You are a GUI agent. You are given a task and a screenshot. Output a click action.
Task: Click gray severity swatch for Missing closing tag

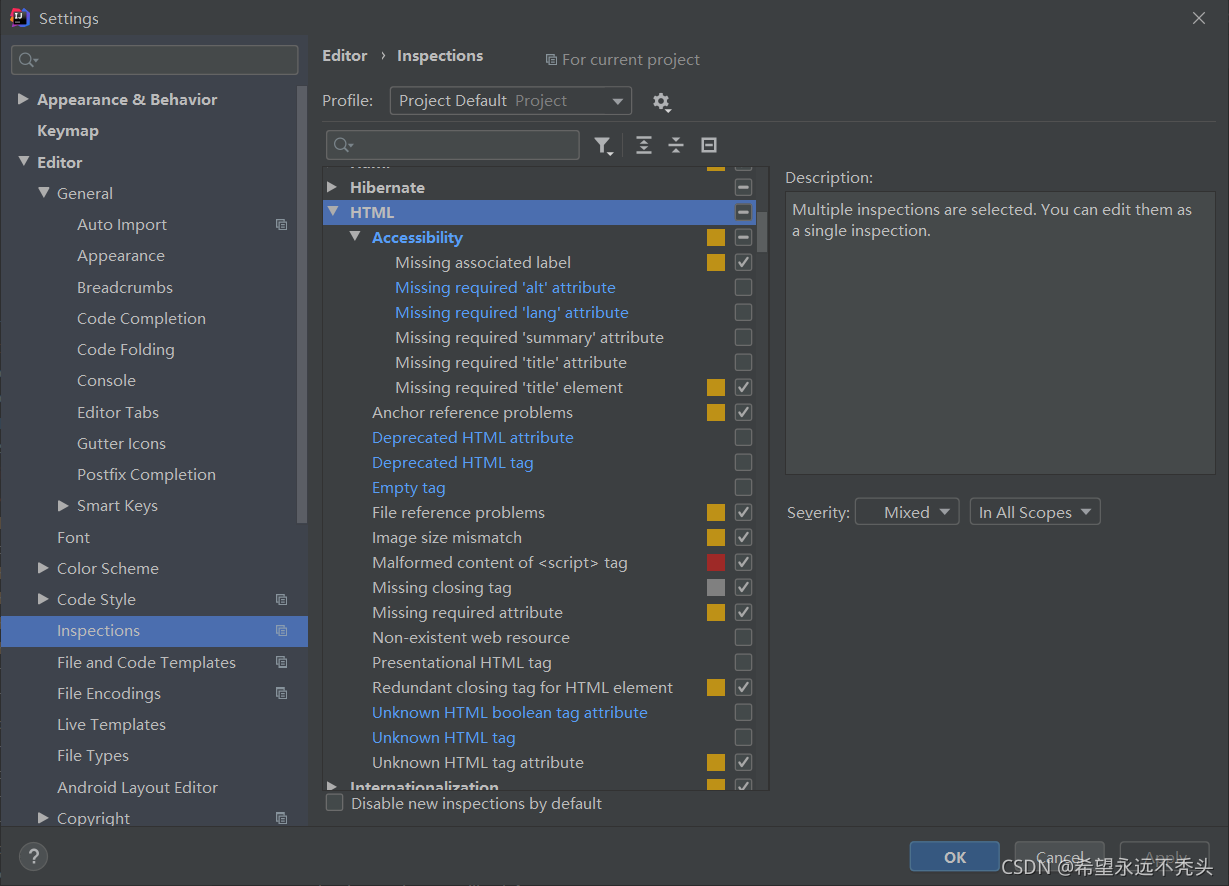(716, 587)
